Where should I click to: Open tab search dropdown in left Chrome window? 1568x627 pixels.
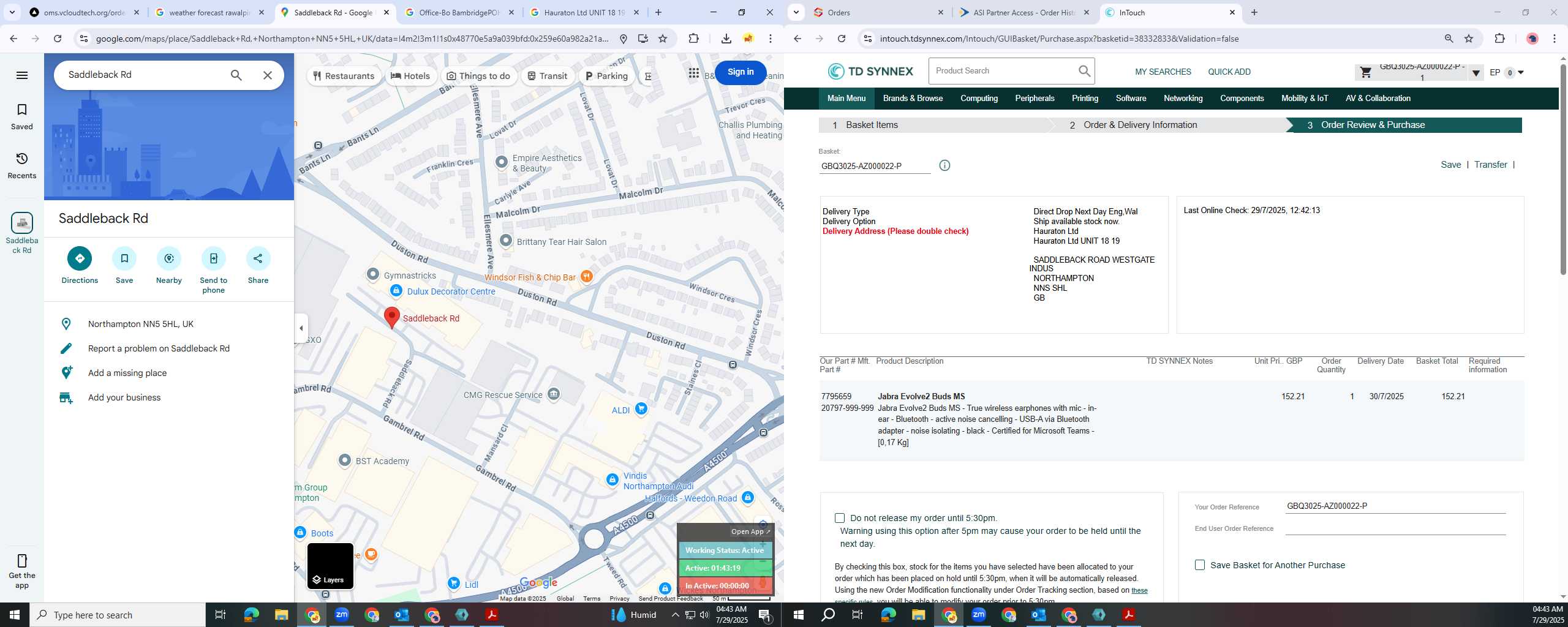tap(12, 12)
